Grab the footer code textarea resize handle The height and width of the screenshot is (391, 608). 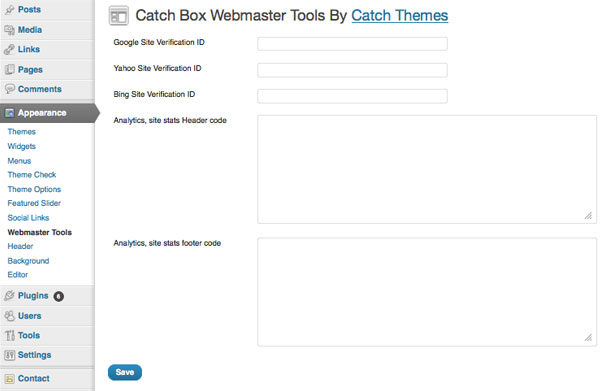point(588,337)
